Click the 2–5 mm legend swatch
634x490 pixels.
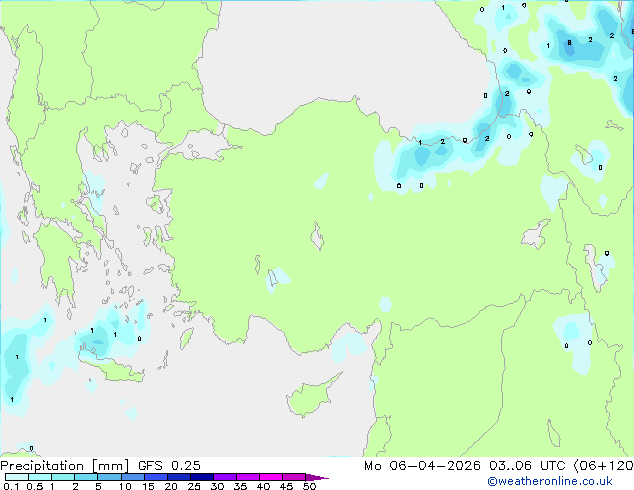coord(86,477)
